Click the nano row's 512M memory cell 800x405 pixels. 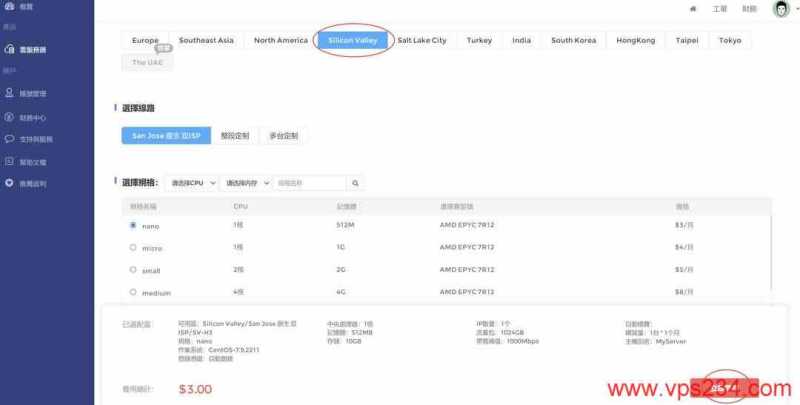[345, 225]
